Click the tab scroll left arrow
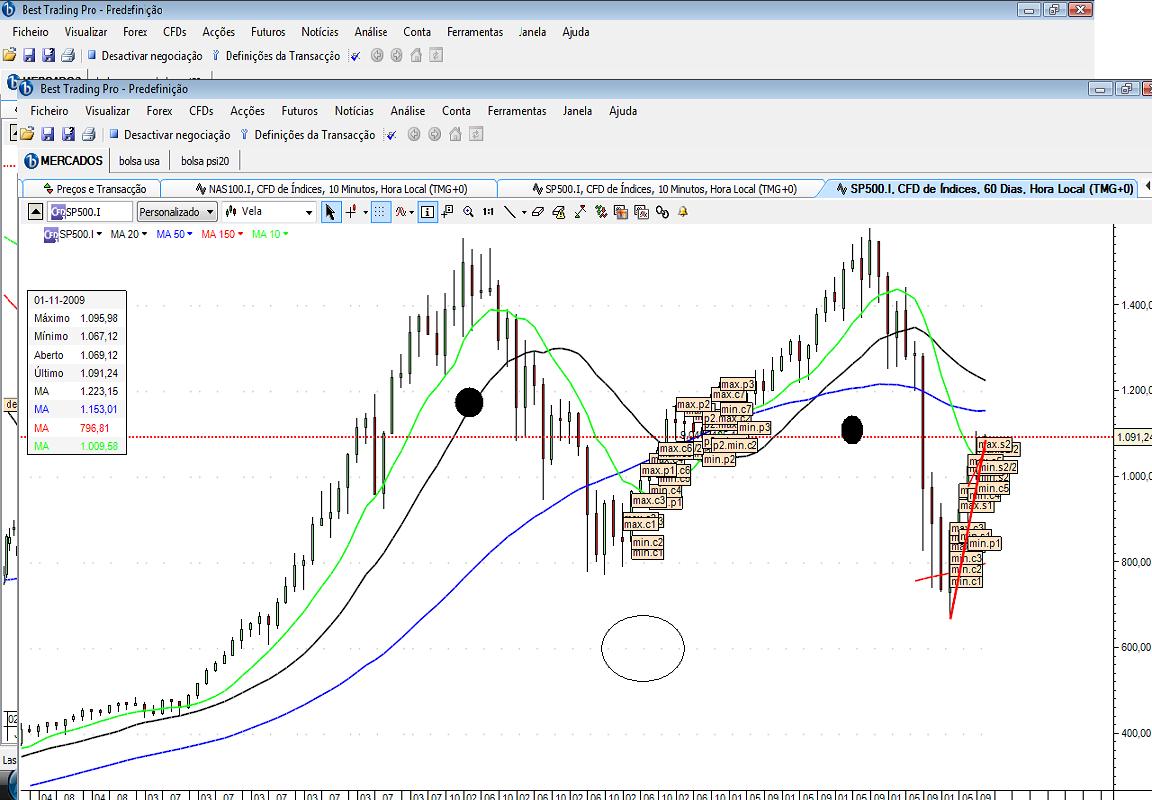 pos(1147,187)
